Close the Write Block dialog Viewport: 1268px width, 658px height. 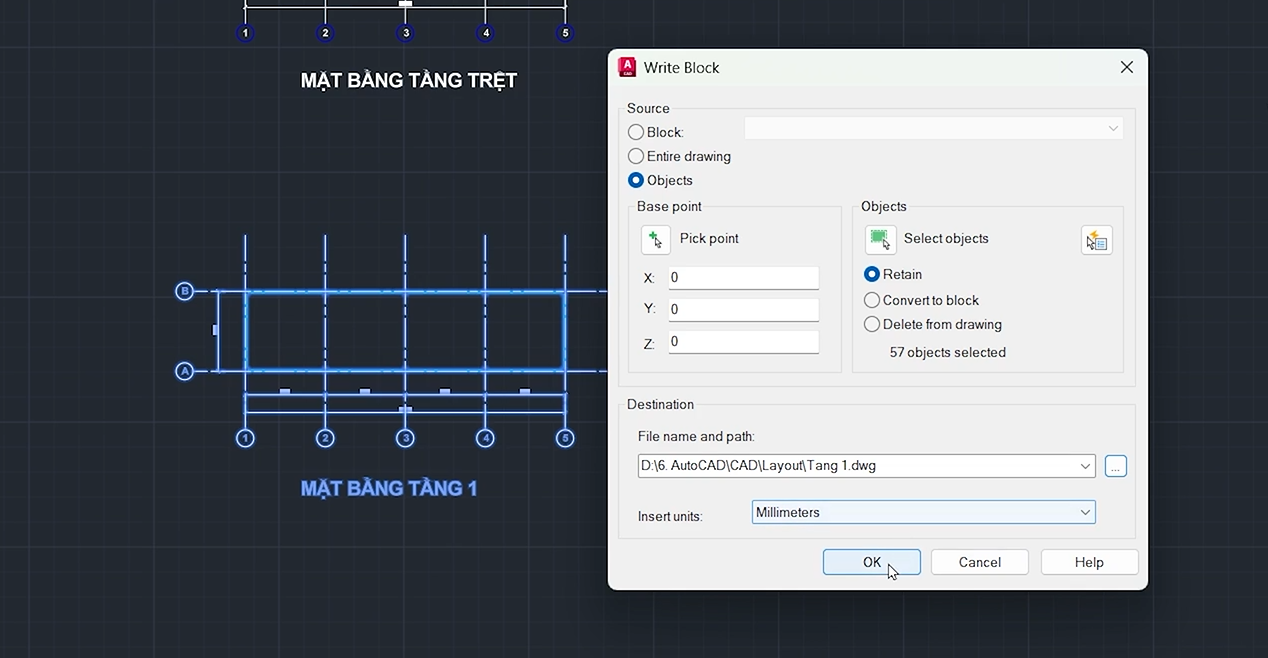coord(1127,67)
